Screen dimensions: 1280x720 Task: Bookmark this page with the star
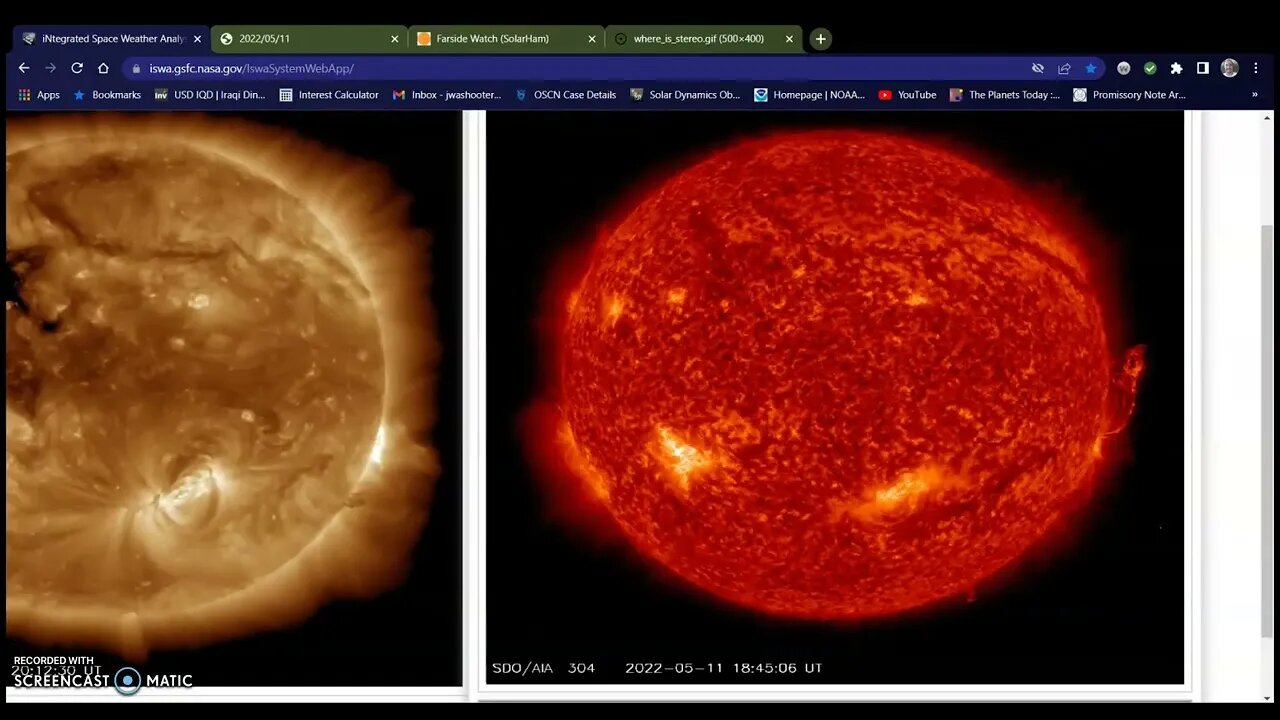tap(1090, 68)
